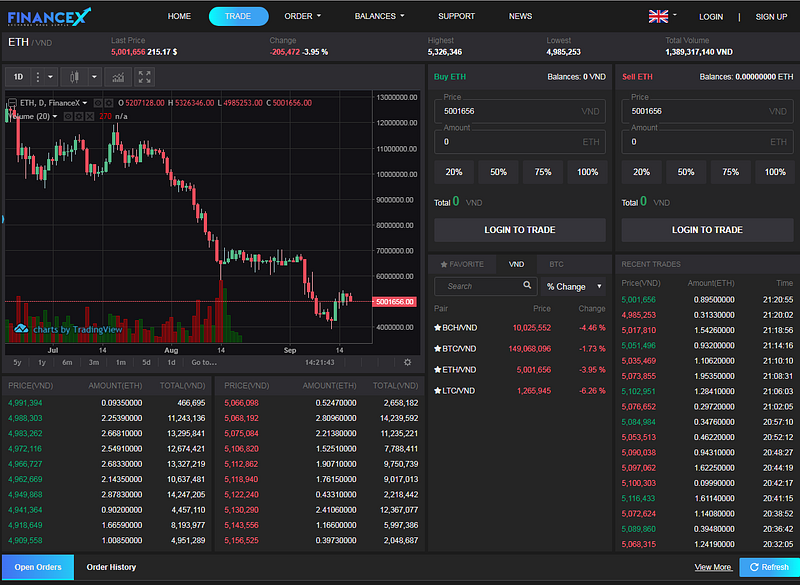Toggle favorite star for ETH/VND

437,369
